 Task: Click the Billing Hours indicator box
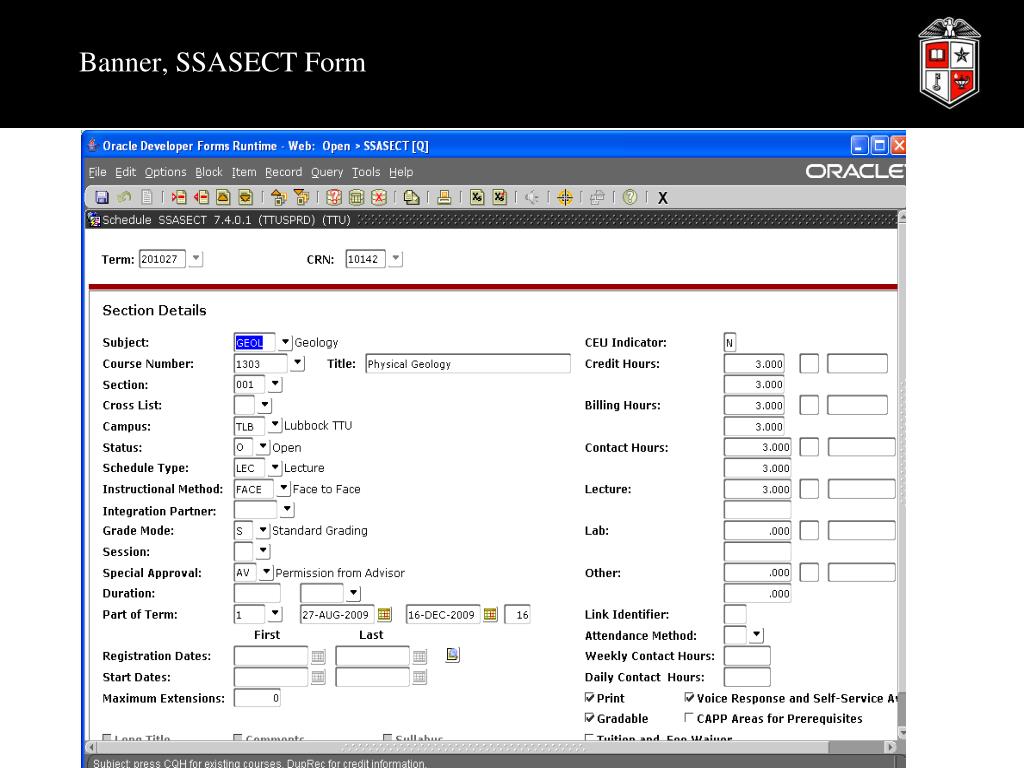click(809, 405)
